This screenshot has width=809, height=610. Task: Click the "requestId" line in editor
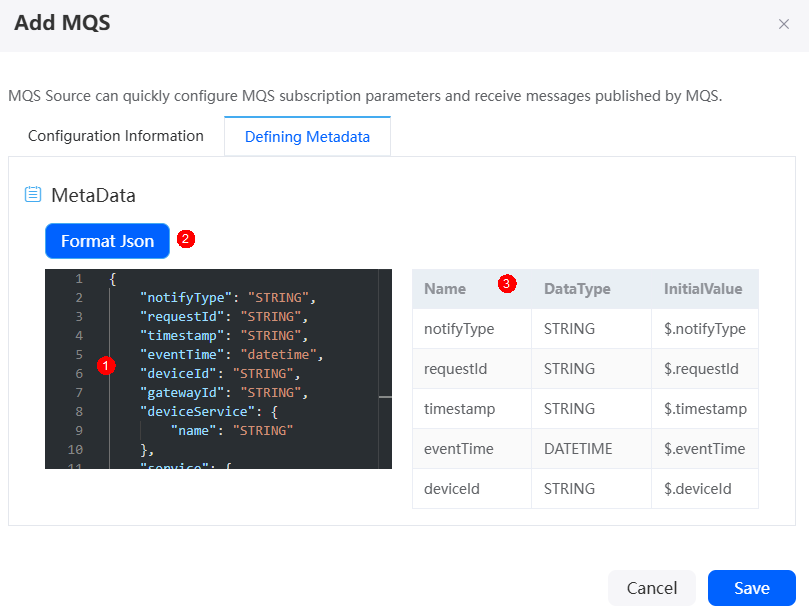click(x=223, y=317)
